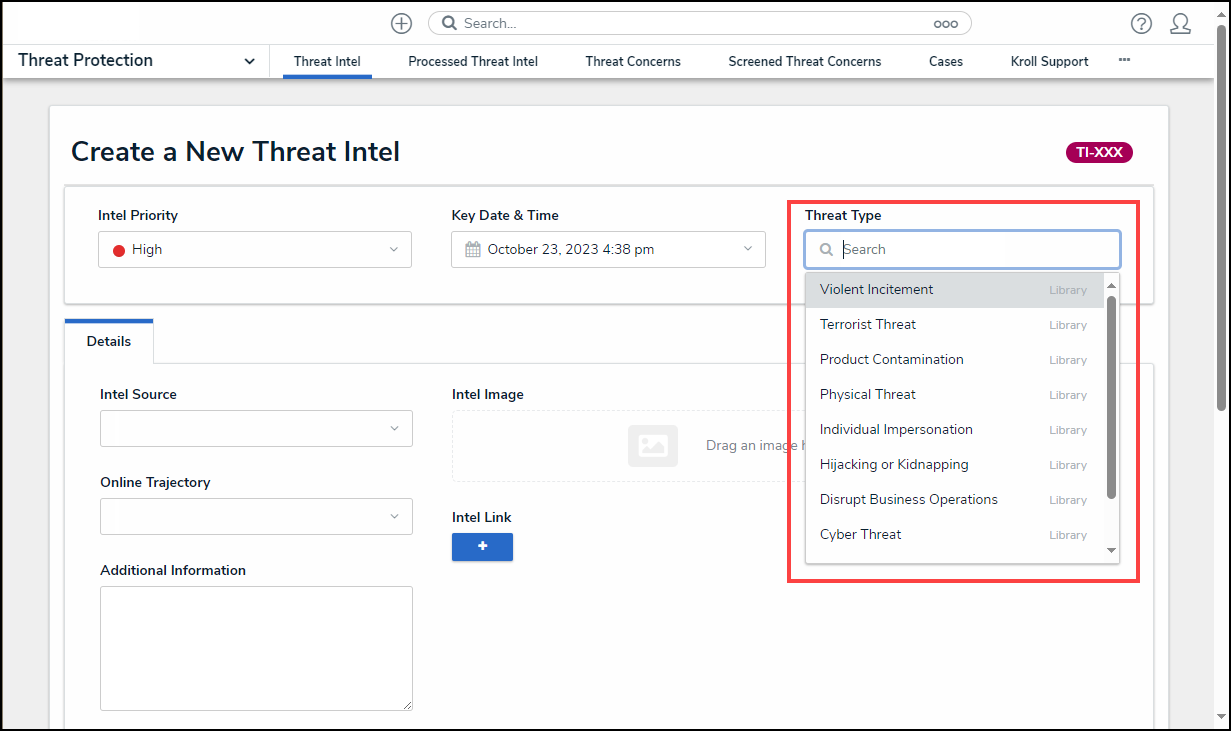Open the Online Trajectory dropdown

coord(256,516)
